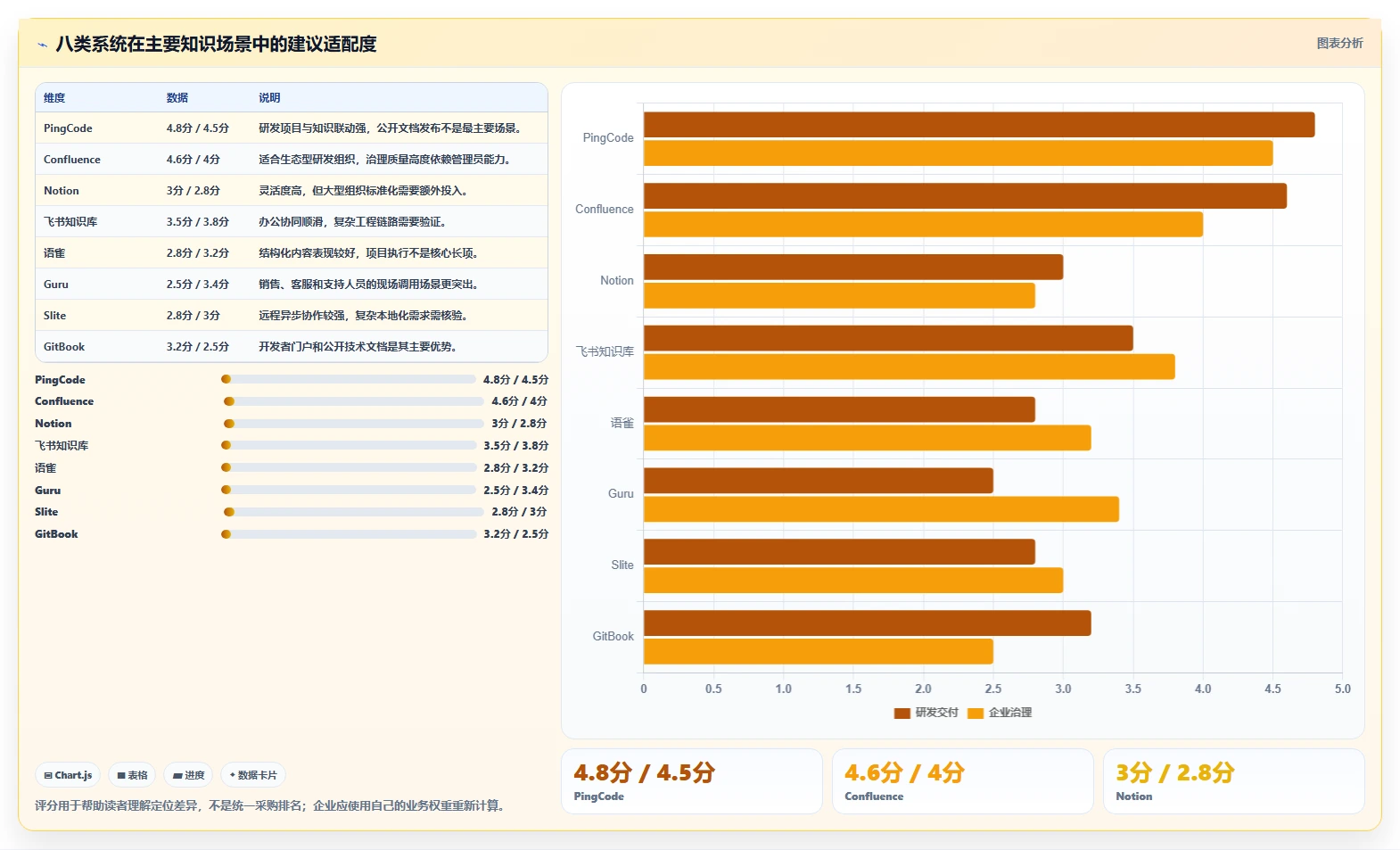Click the Confluence table row name

(72, 160)
